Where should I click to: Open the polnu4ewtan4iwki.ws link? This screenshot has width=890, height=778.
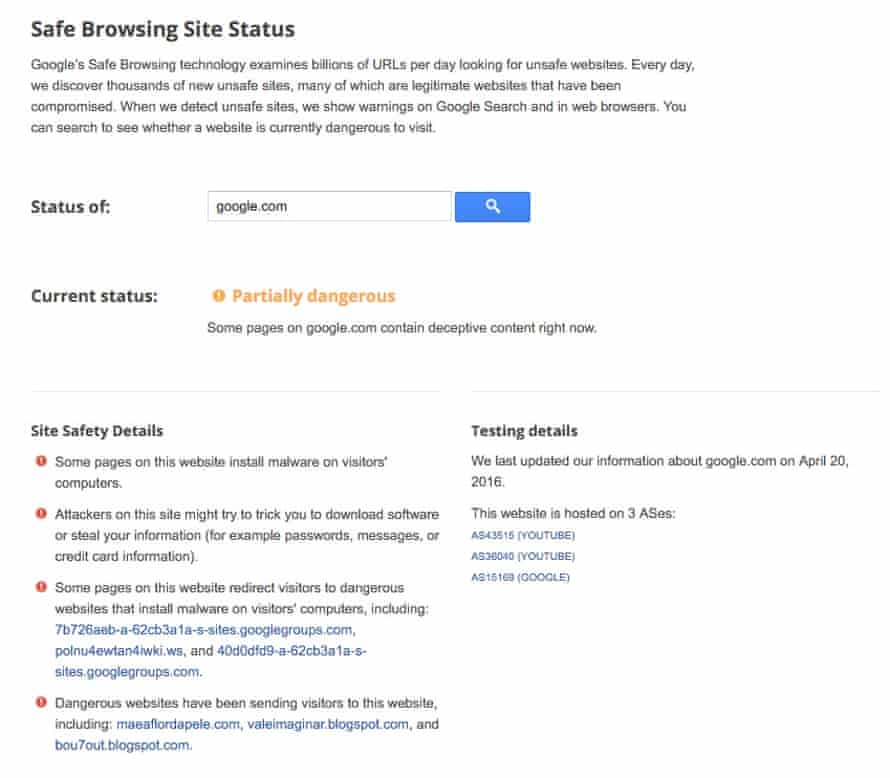pyautogui.click(x=117, y=650)
